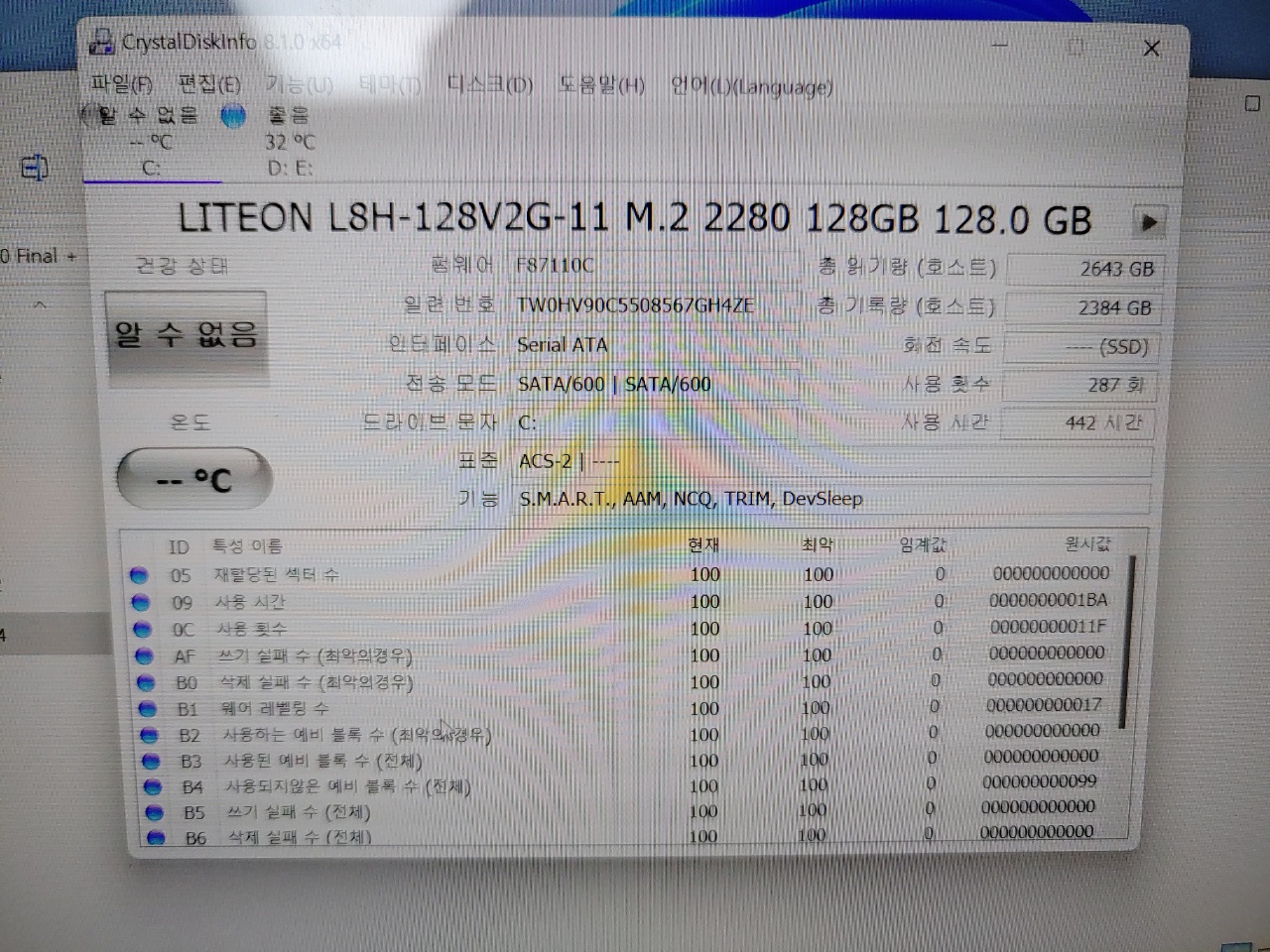Click the total host writes 2384 GB value
This screenshot has width=1270, height=952.
[1082, 308]
